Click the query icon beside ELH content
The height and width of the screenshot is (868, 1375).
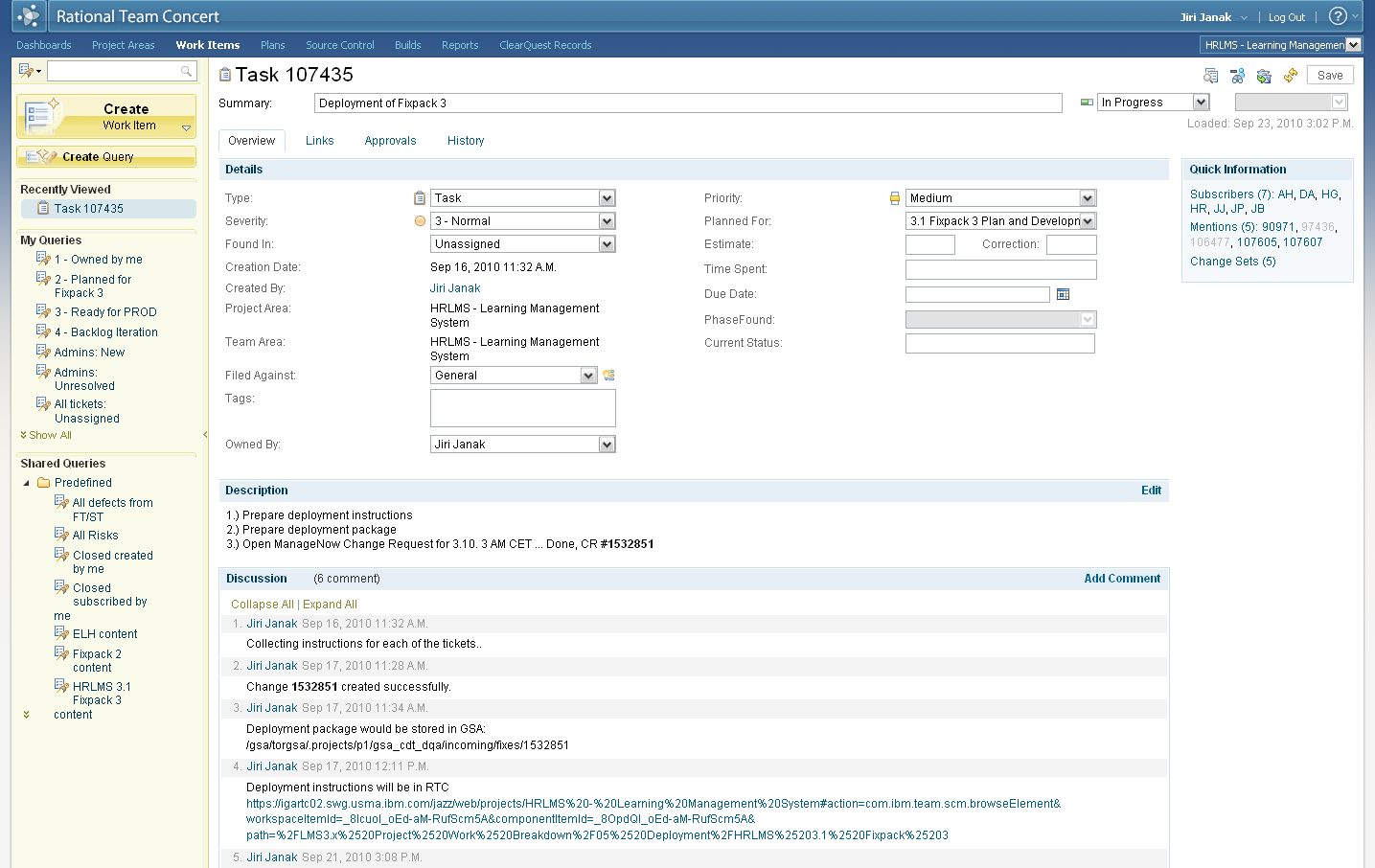click(x=61, y=633)
